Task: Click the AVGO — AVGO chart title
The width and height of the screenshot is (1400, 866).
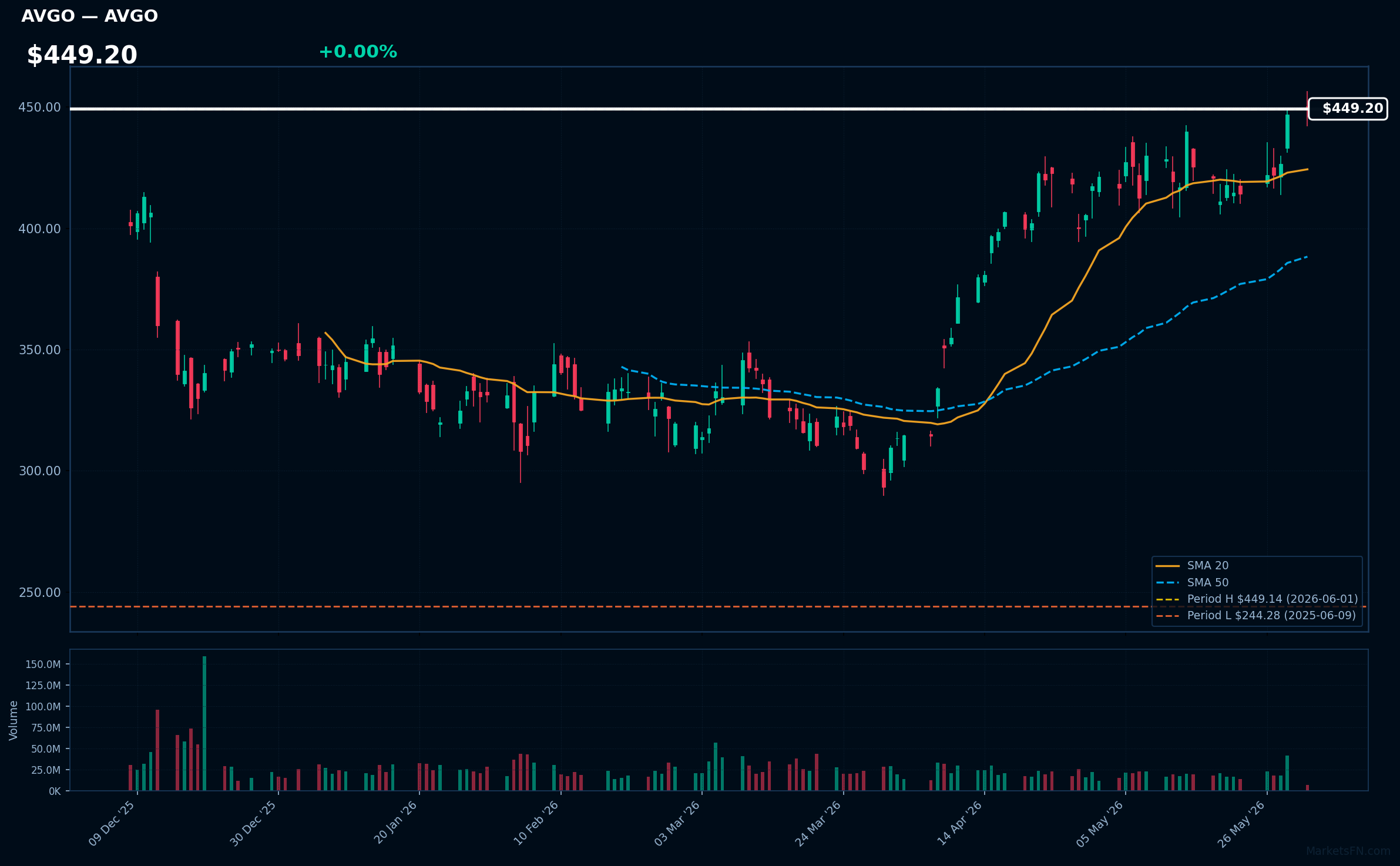Action: coord(89,16)
